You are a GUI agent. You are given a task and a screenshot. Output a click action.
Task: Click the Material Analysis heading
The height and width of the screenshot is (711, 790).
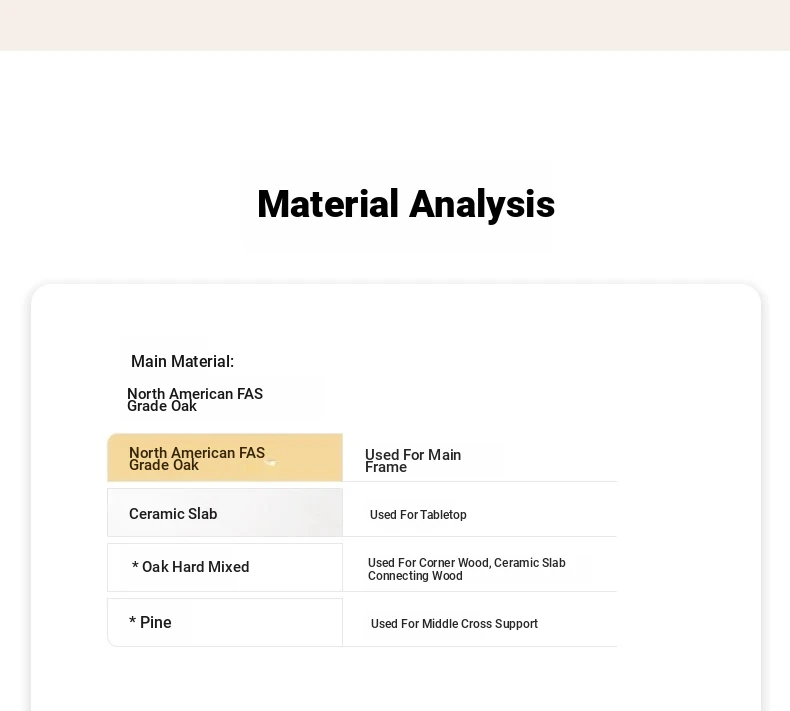(x=405, y=204)
